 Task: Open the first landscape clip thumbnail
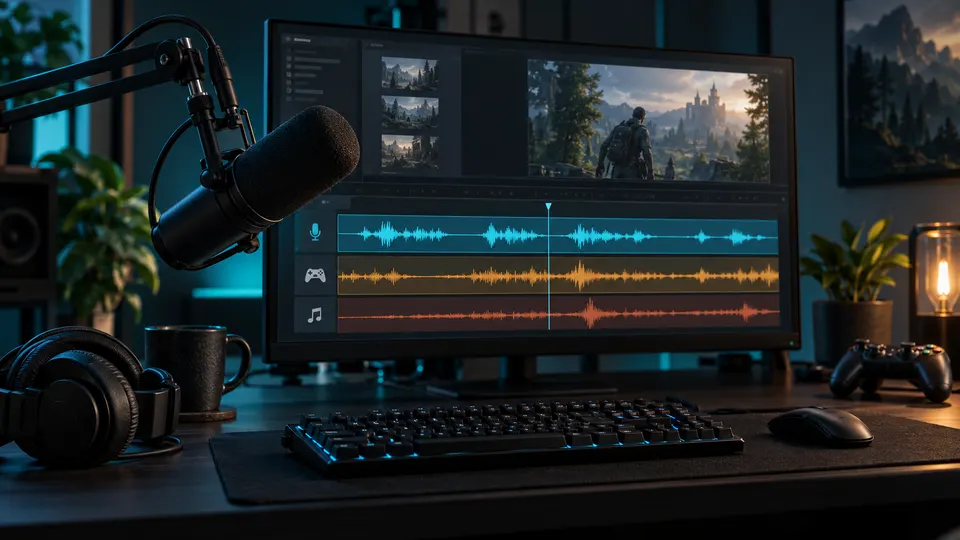[x=410, y=74]
